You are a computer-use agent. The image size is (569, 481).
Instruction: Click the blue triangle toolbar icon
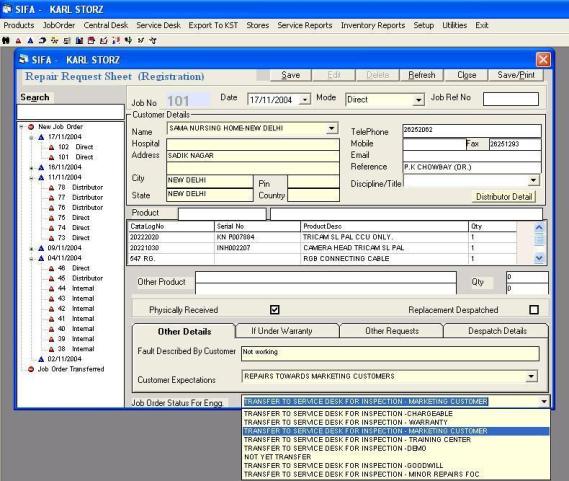pyautogui.click(x=30, y=40)
